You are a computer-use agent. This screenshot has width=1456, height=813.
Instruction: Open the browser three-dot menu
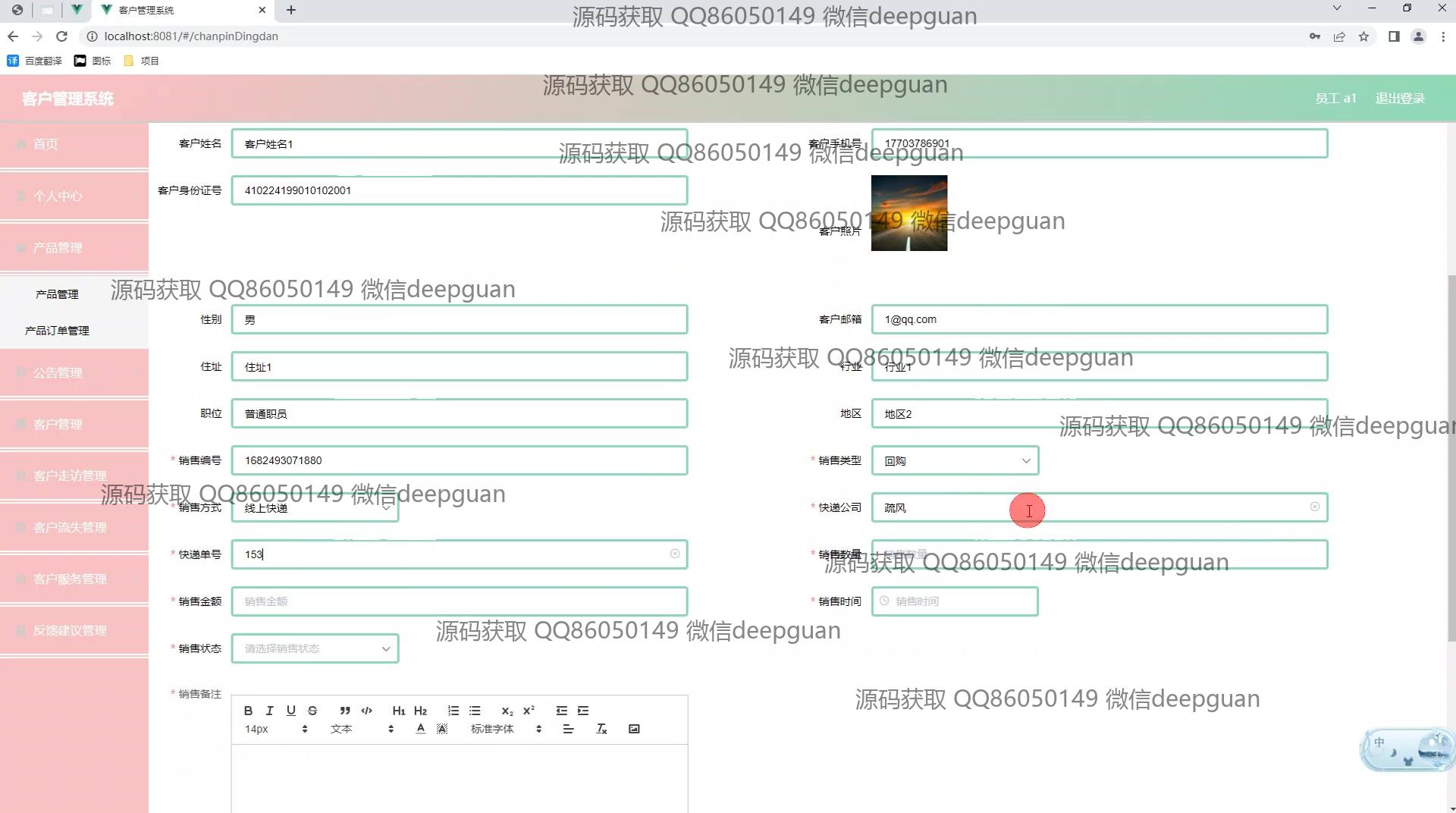pyautogui.click(x=1443, y=36)
